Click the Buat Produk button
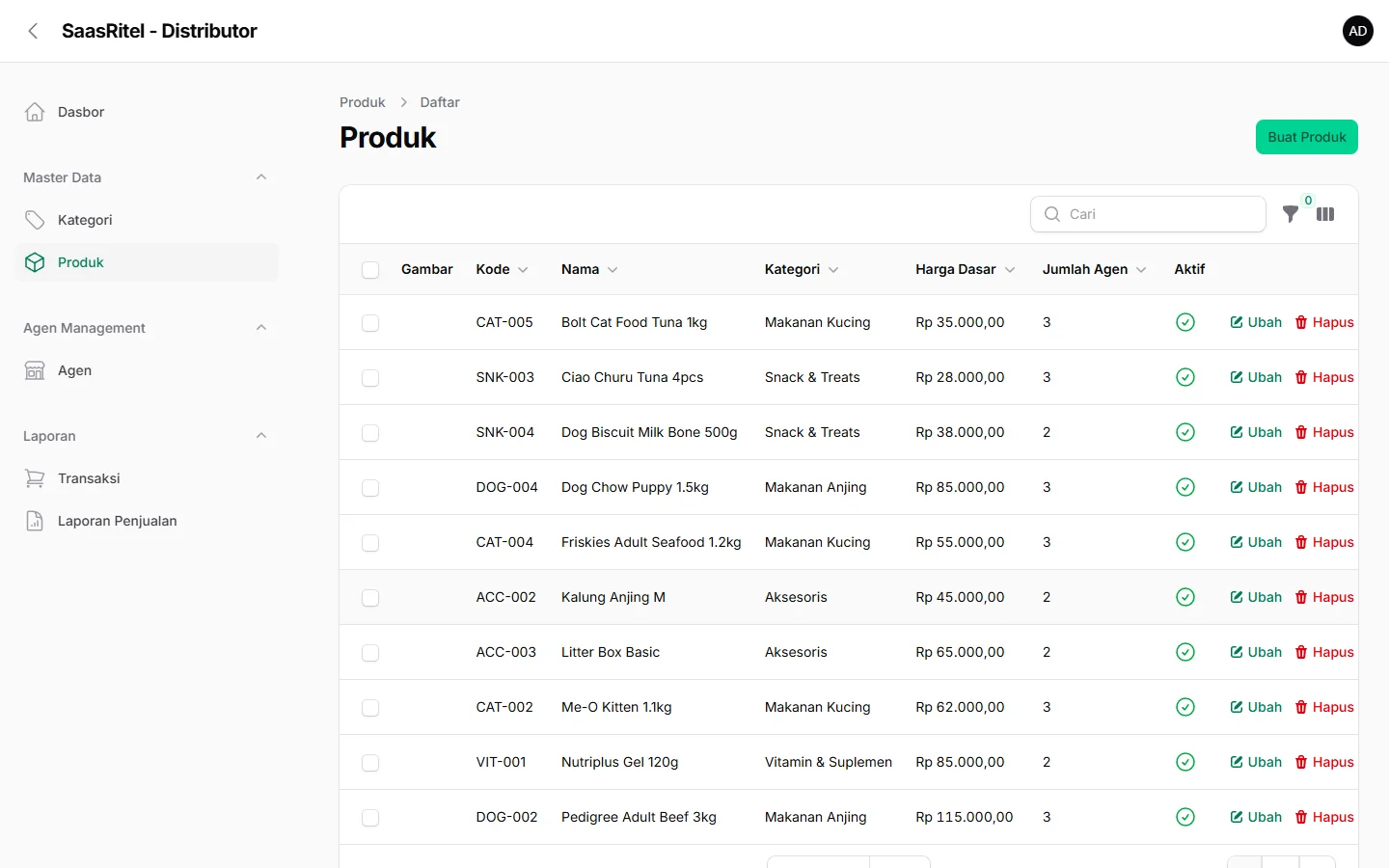The height and width of the screenshot is (868, 1389). pyautogui.click(x=1307, y=137)
